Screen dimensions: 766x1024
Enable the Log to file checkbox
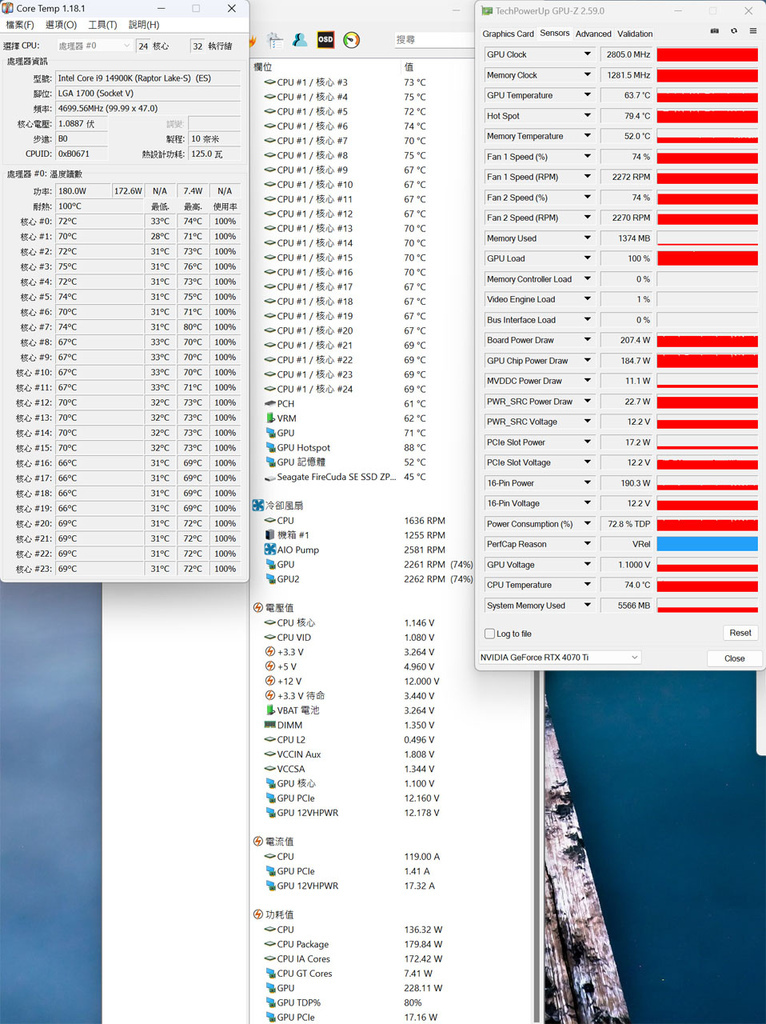(490, 633)
